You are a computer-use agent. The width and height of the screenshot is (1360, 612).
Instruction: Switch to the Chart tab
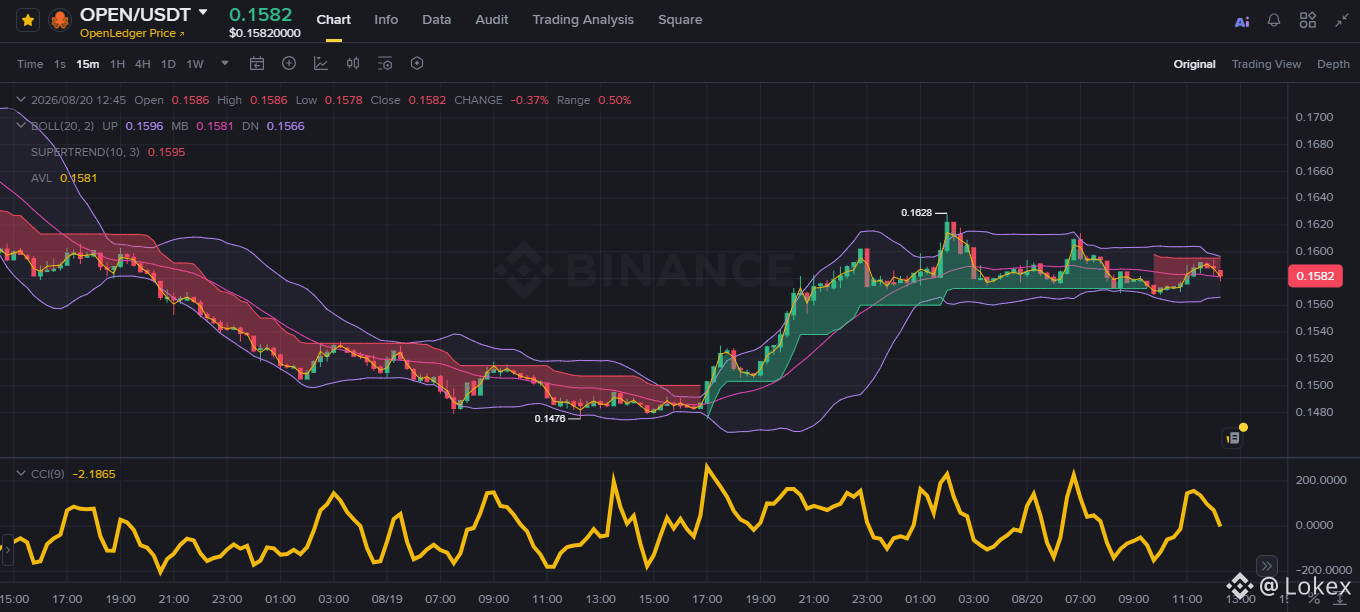333,20
